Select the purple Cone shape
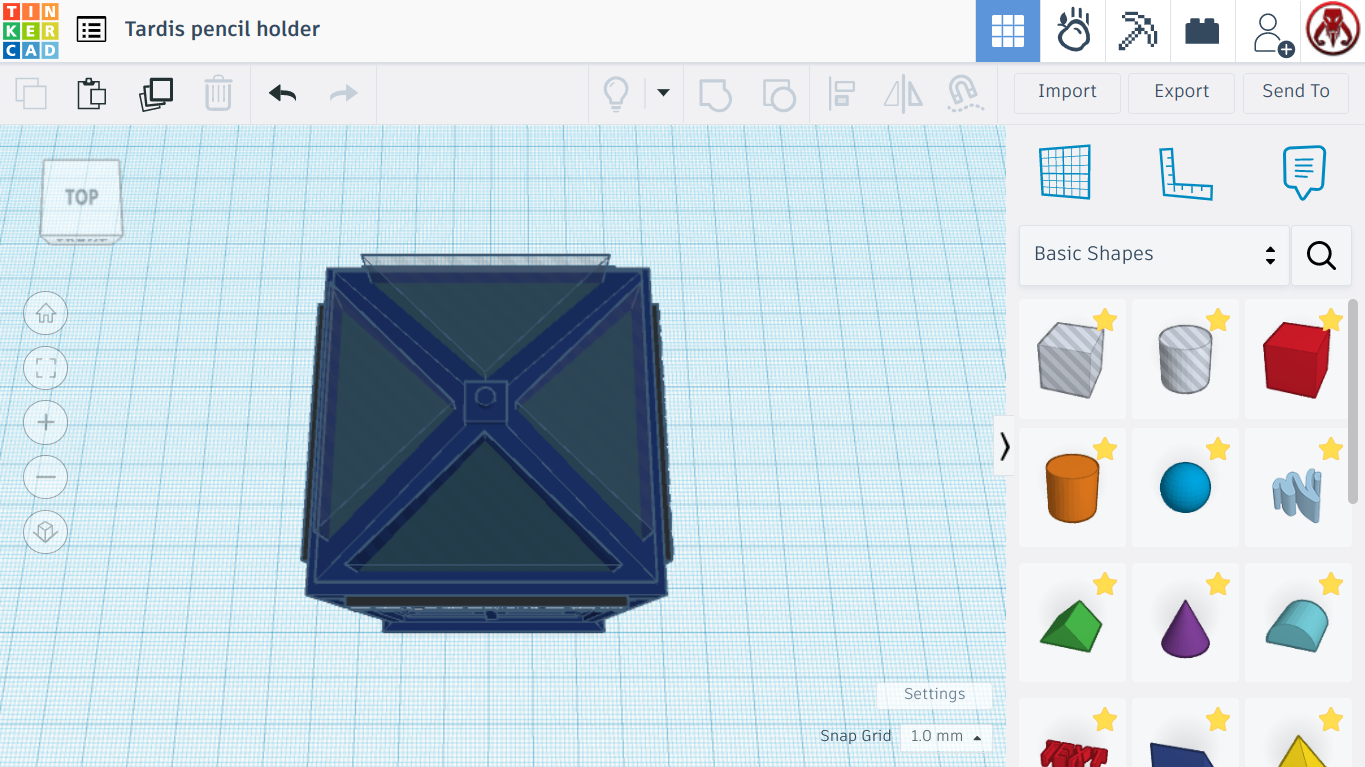This screenshot has height=767, width=1365. point(1185,623)
